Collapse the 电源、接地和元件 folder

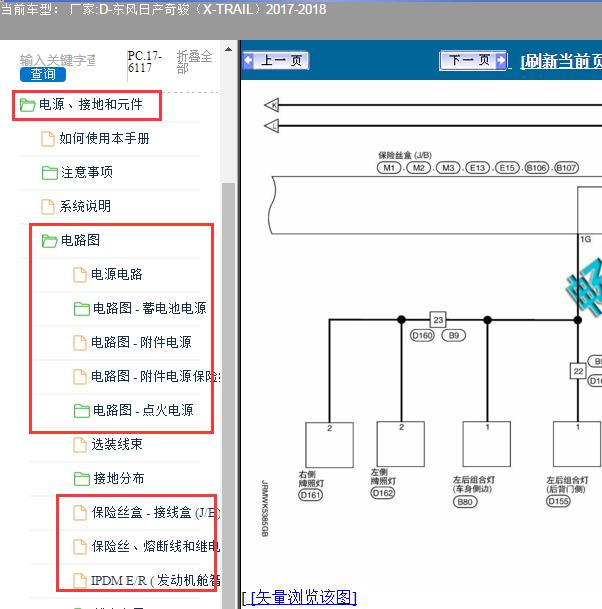point(91,104)
